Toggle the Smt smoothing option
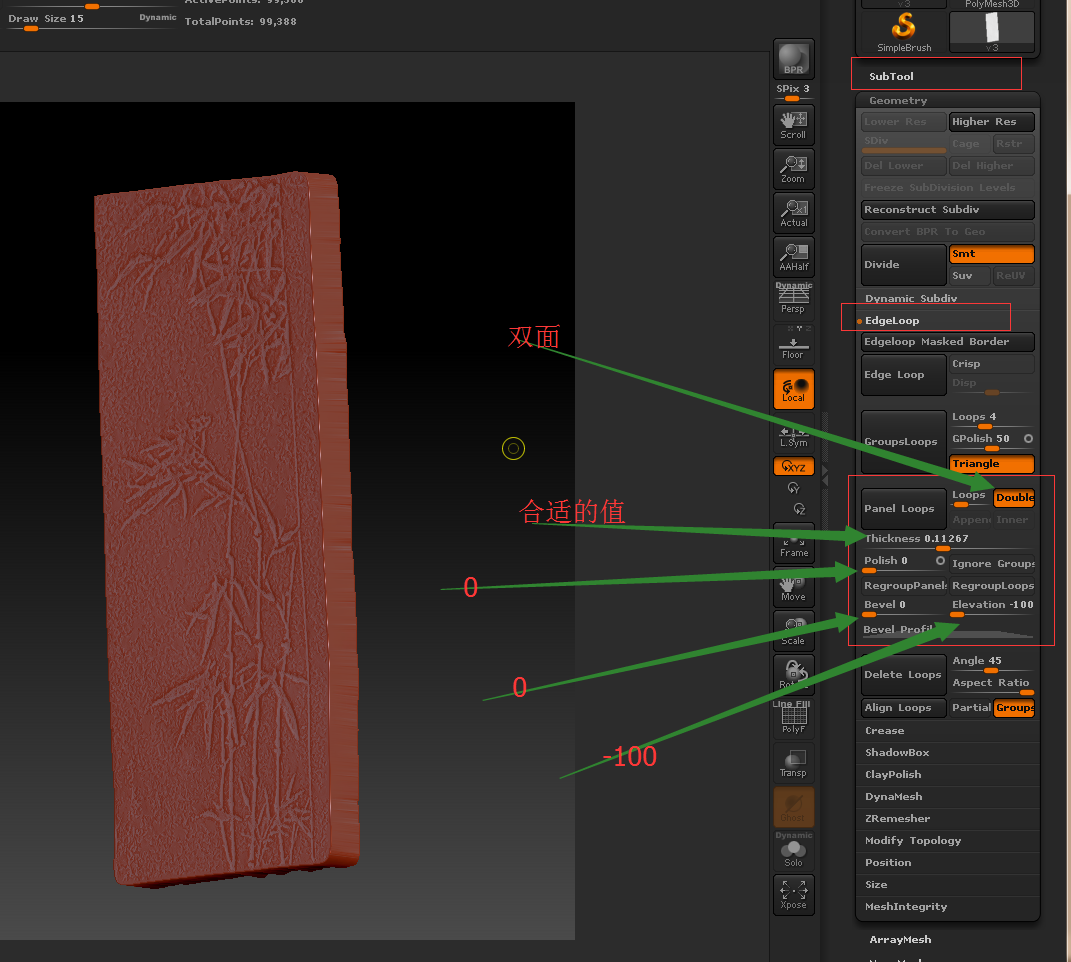This screenshot has width=1071, height=962. (991, 253)
